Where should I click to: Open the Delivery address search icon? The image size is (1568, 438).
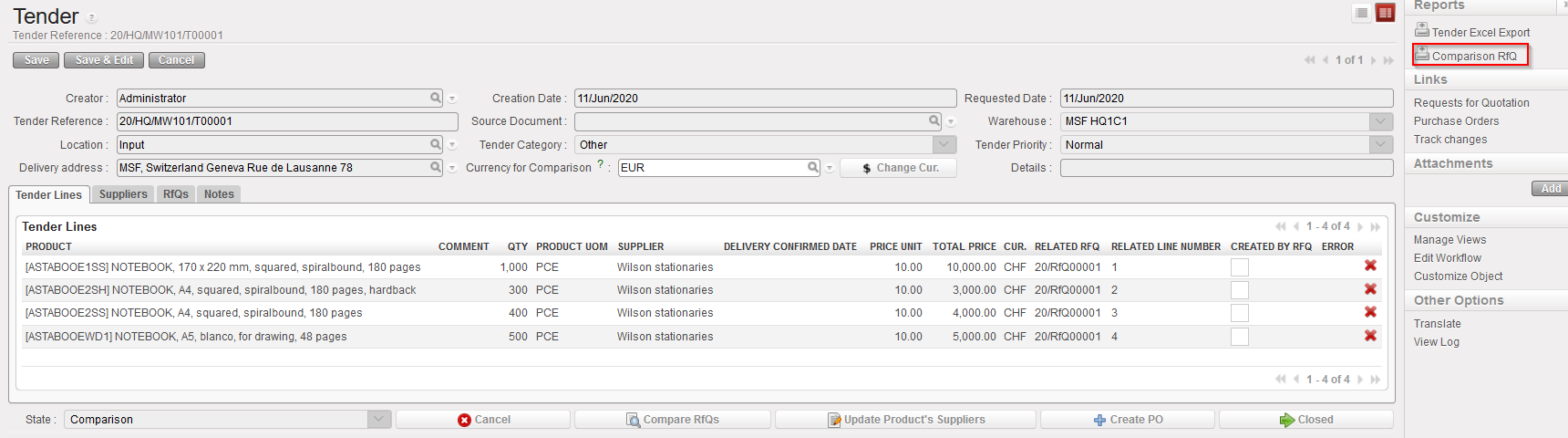click(436, 168)
